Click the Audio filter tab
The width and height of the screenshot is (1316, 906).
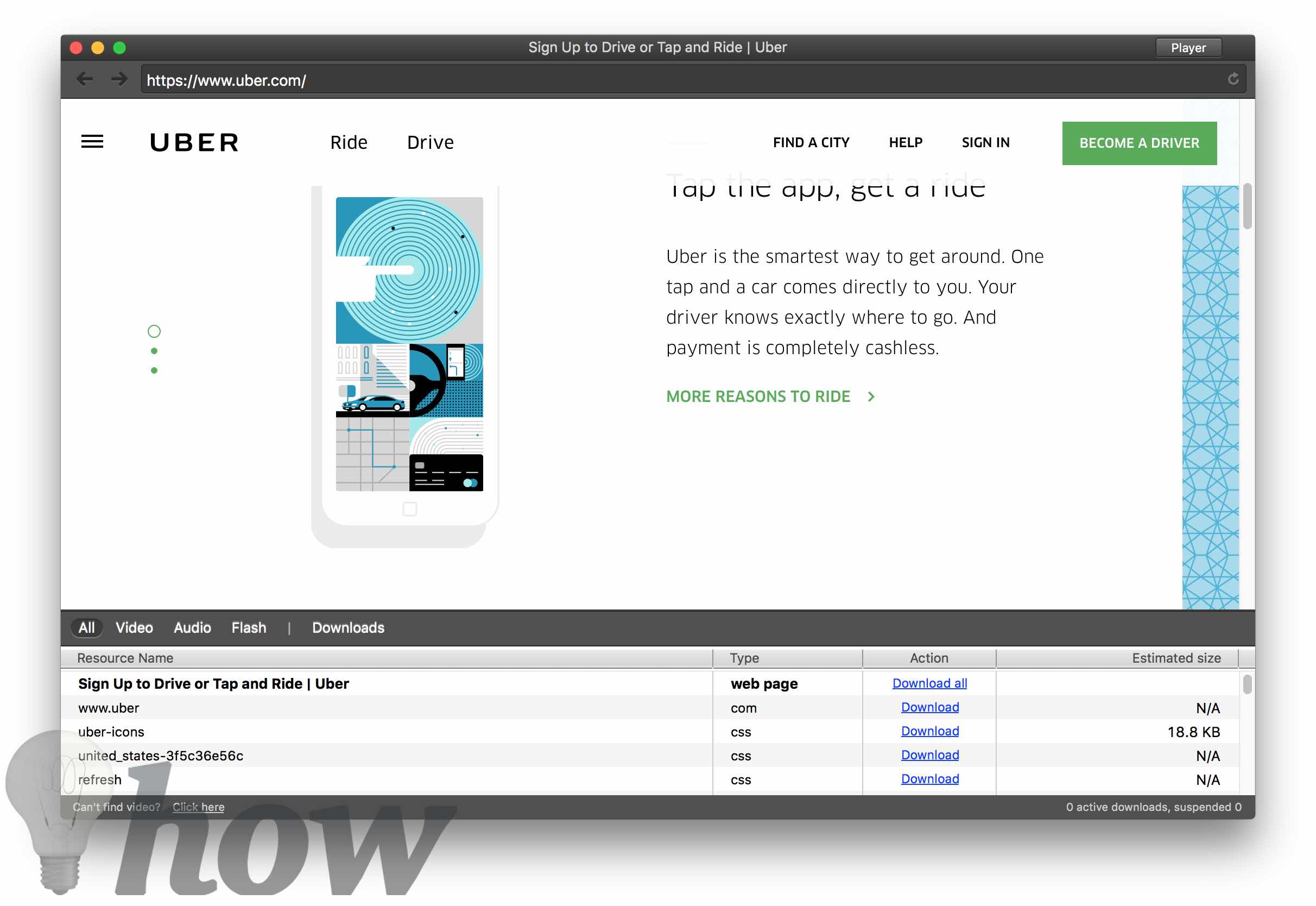pos(191,627)
